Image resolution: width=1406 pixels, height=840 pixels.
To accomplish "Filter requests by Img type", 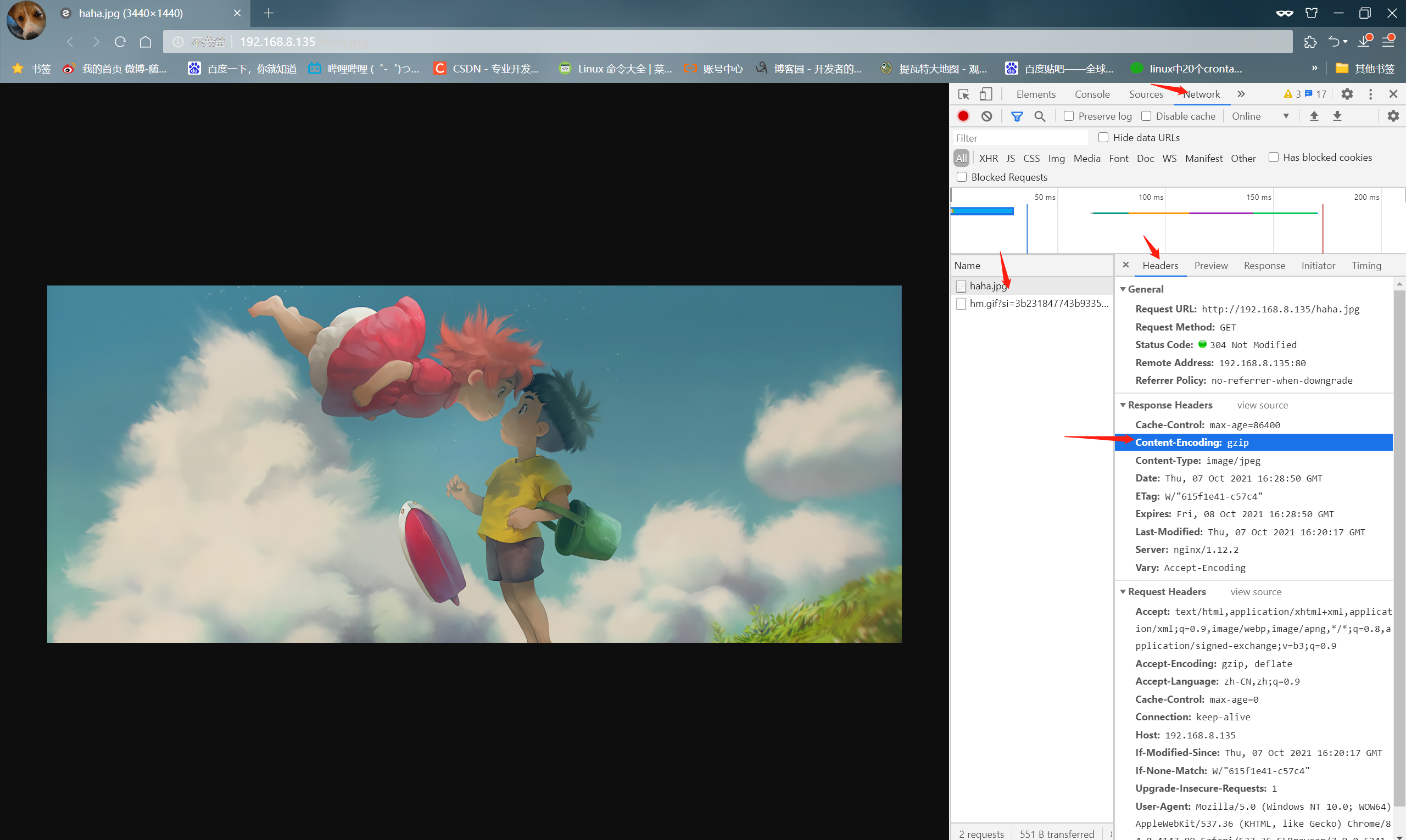I will pyautogui.click(x=1057, y=159).
